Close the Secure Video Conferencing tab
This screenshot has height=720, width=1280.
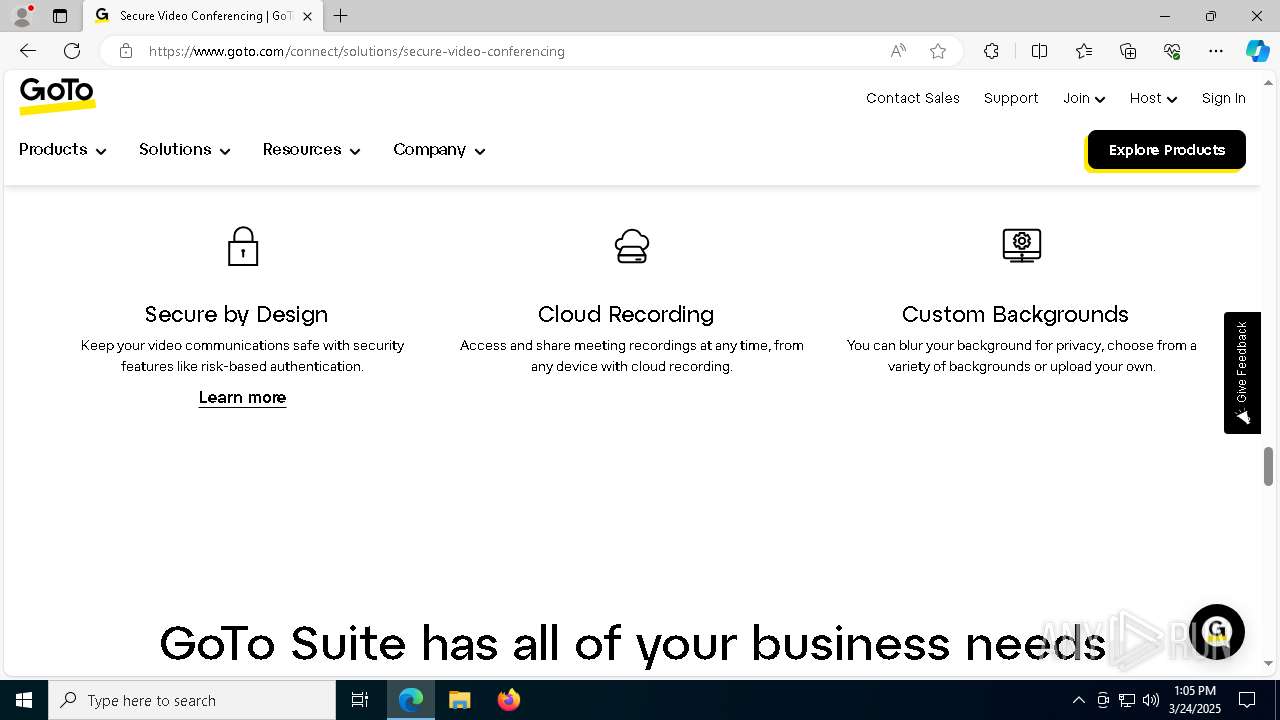pyautogui.click(x=307, y=16)
